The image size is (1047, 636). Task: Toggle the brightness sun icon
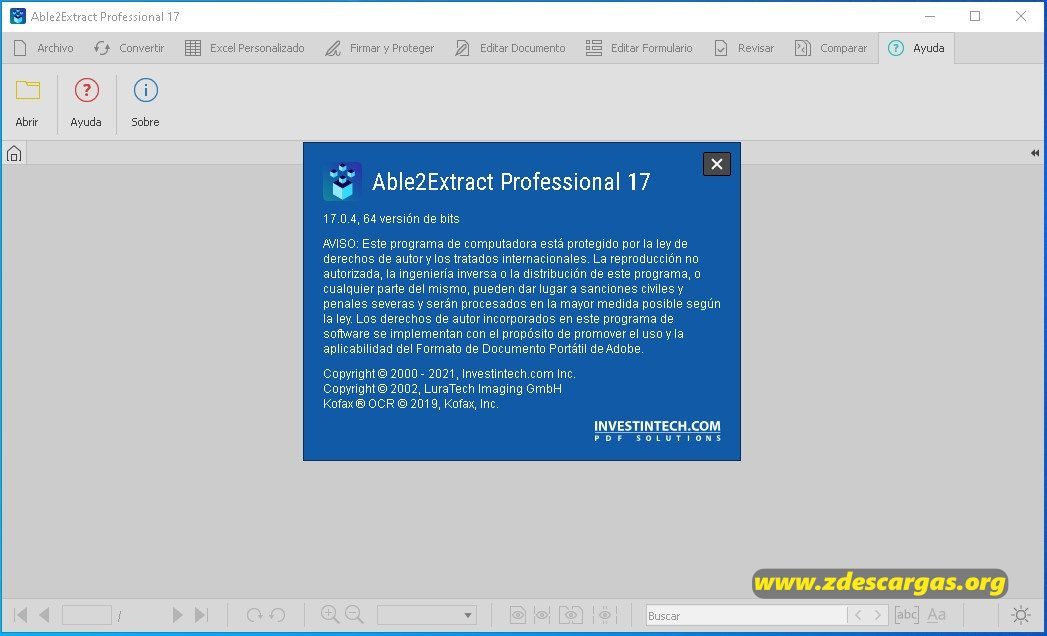click(x=1021, y=615)
